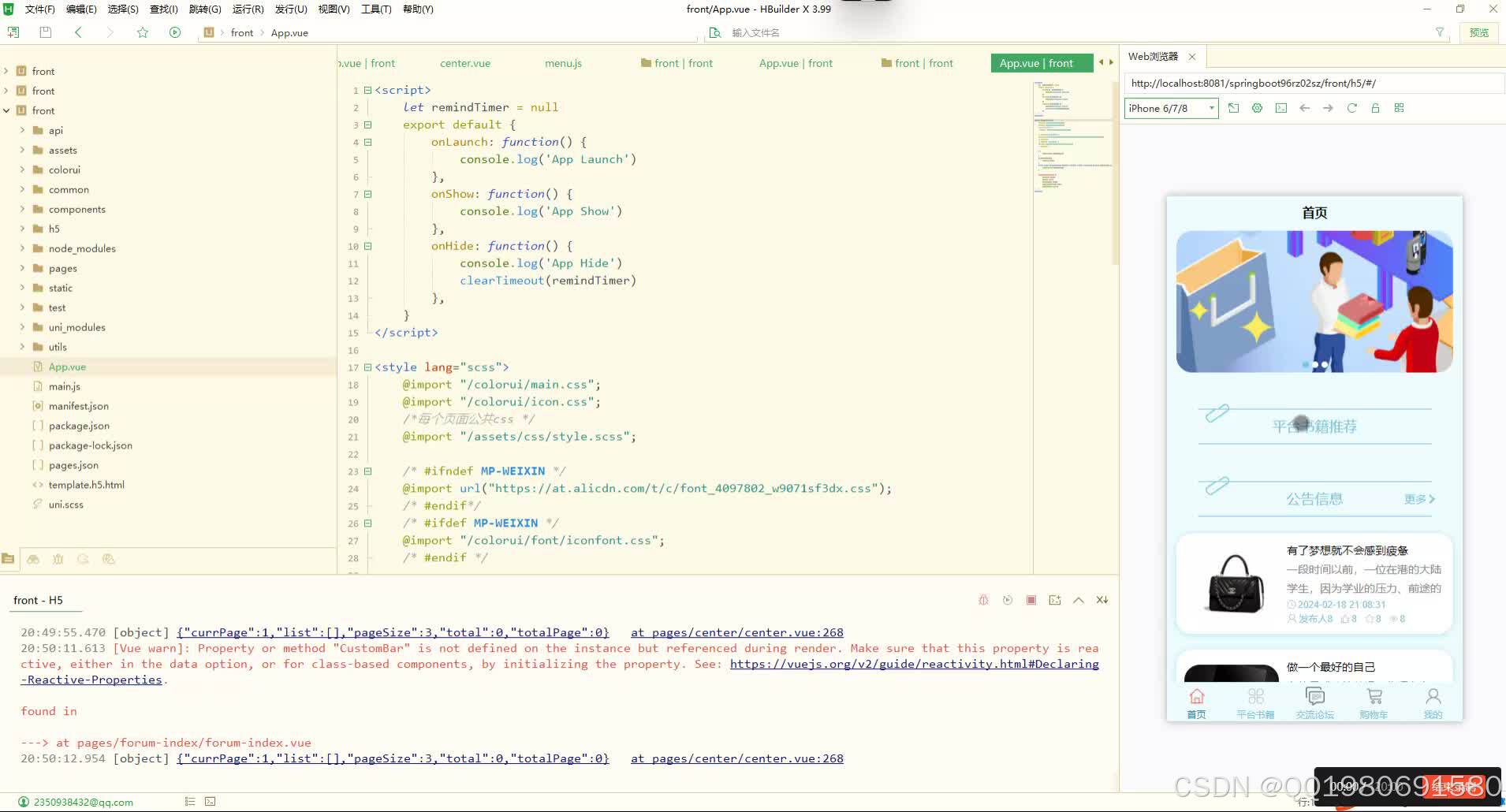Expand the components folder
This screenshot has width=1506, height=812.
pyautogui.click(x=22, y=209)
